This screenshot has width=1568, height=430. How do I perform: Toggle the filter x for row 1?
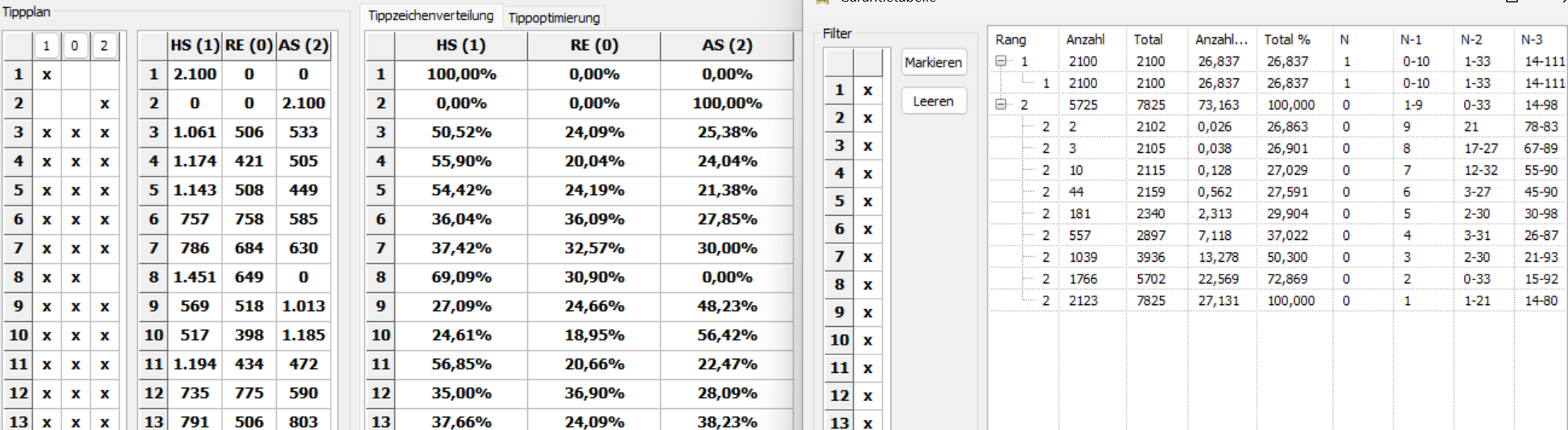pyautogui.click(x=868, y=90)
